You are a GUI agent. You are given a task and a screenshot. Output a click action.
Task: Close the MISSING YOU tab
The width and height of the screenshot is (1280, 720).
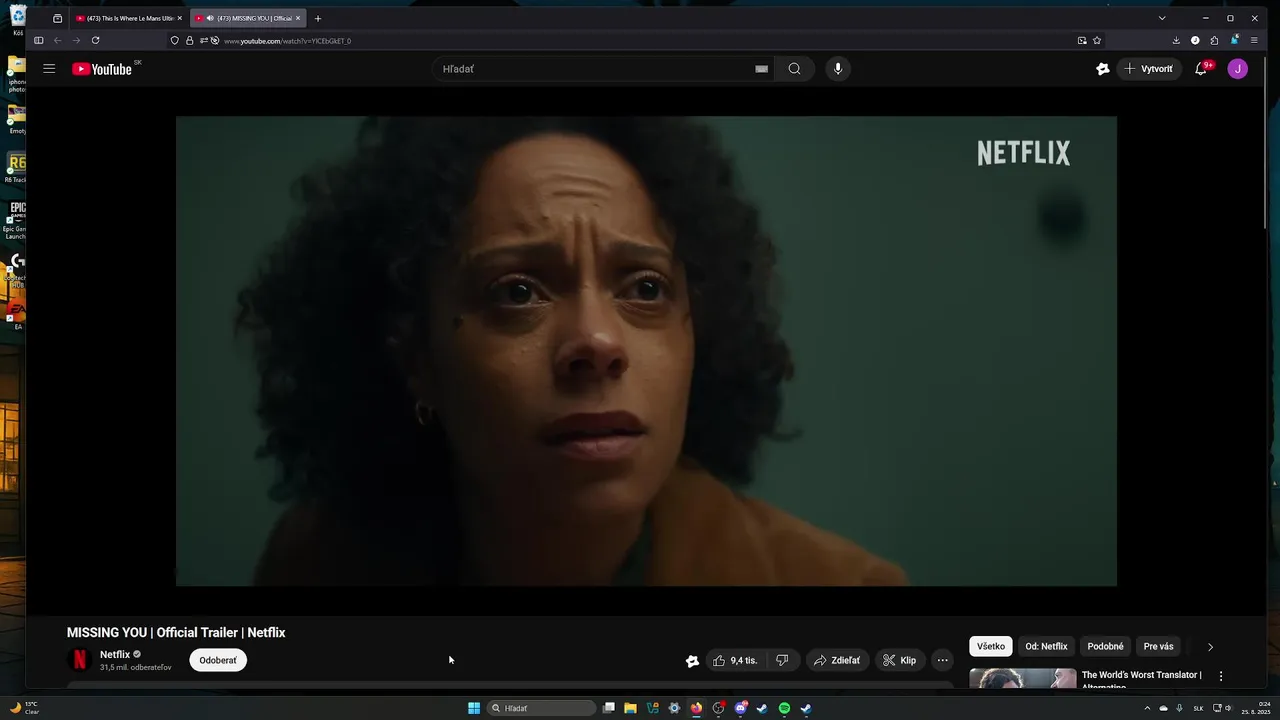[x=298, y=18]
